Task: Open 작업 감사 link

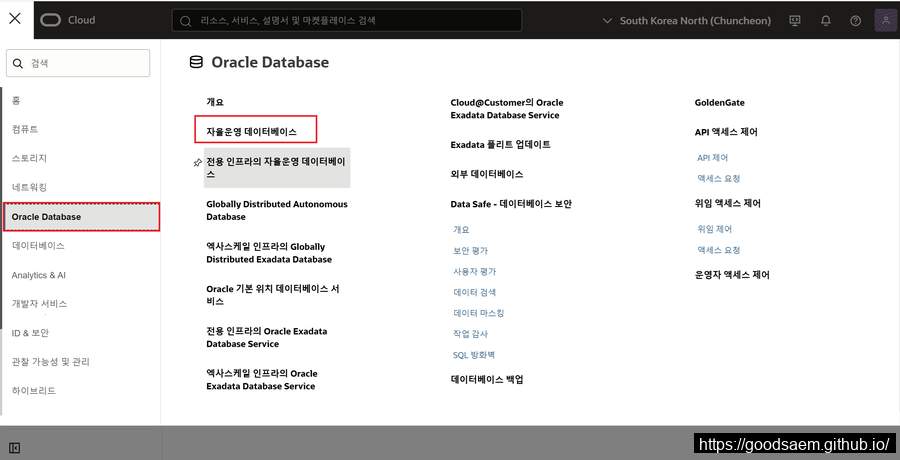Action: click(470, 334)
